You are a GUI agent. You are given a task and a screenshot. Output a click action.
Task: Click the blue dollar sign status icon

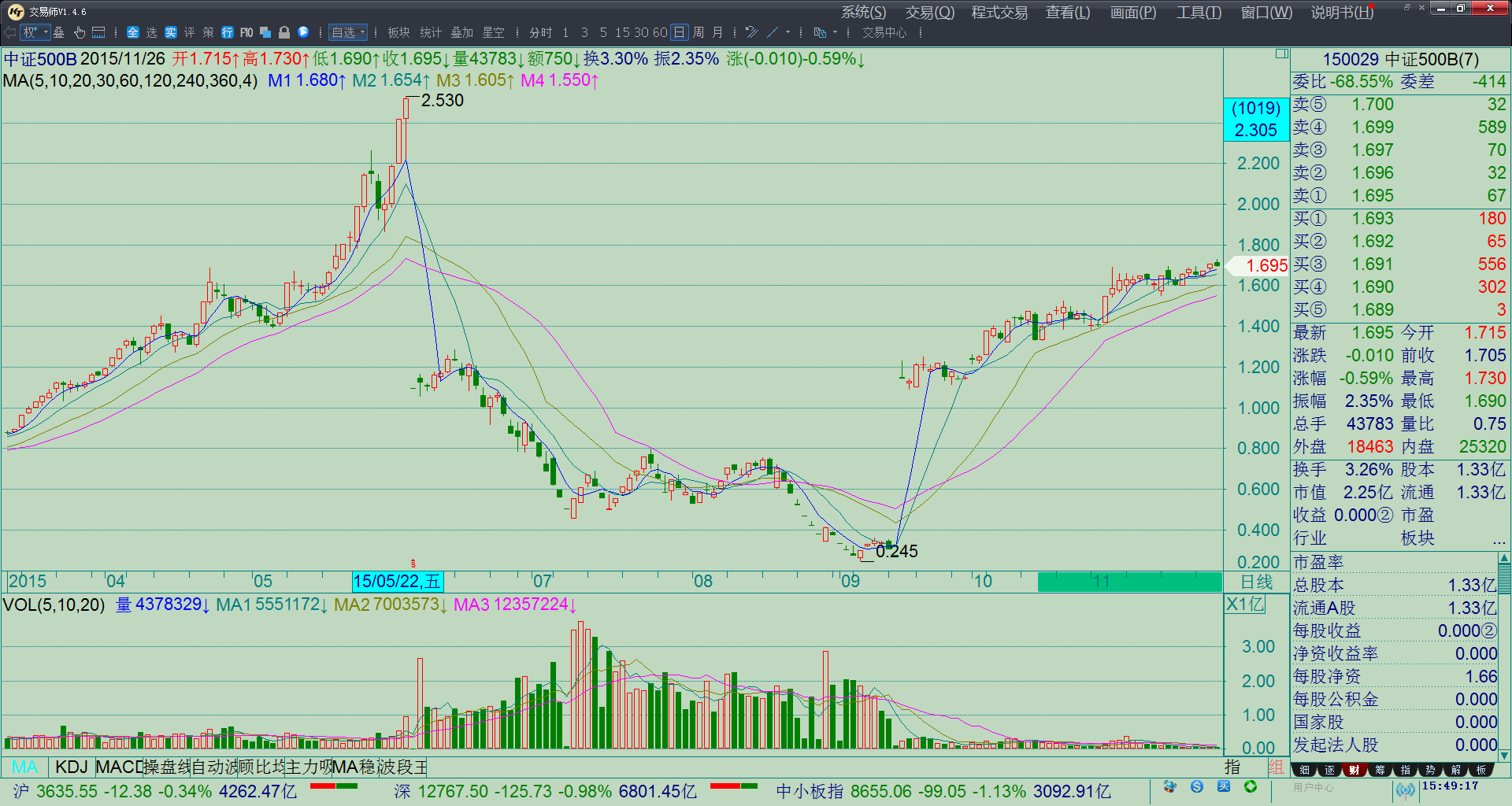coord(1197,787)
